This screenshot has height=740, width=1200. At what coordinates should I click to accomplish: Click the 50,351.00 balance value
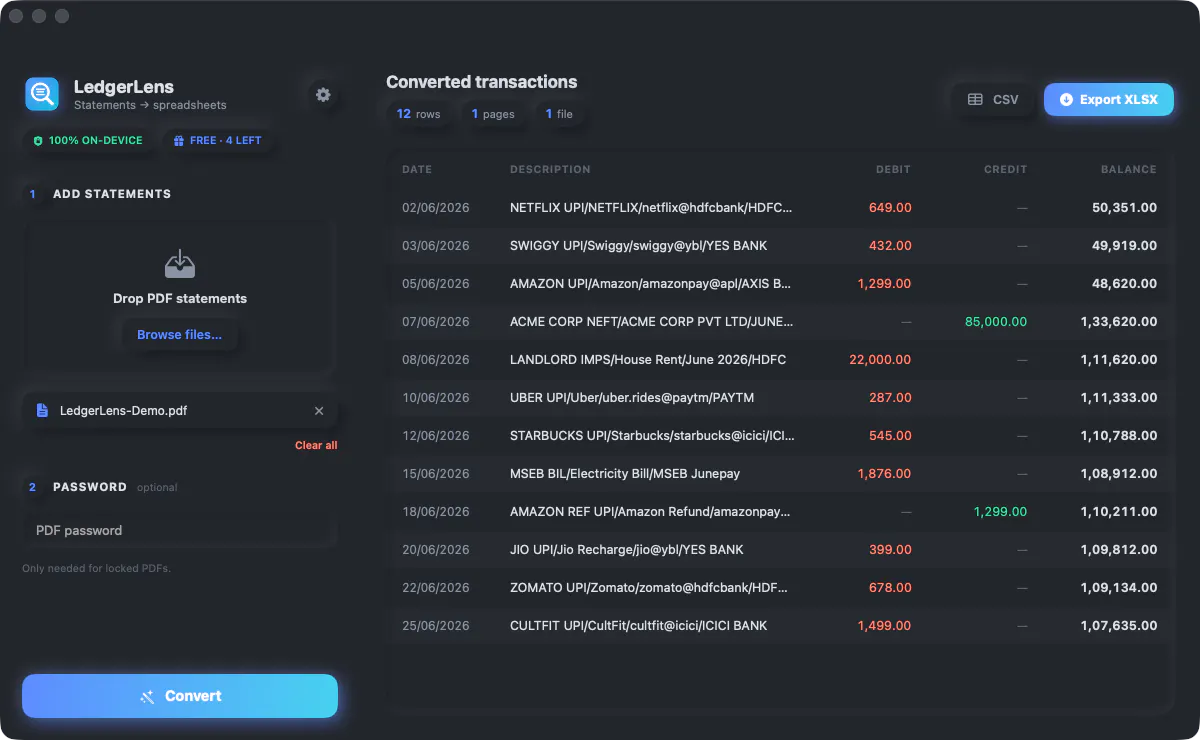(x=1125, y=208)
